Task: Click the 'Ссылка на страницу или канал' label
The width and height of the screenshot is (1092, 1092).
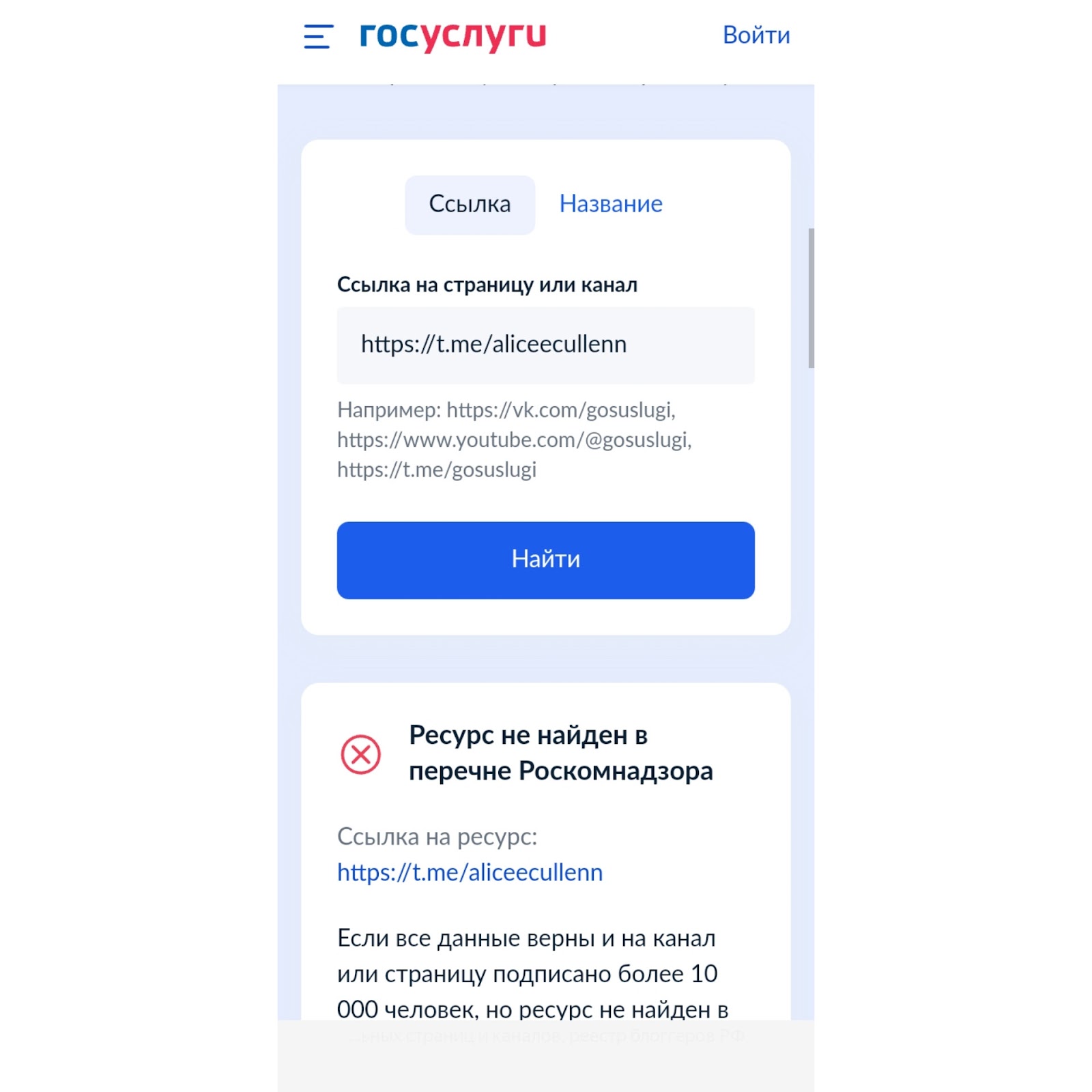Action: [x=487, y=285]
